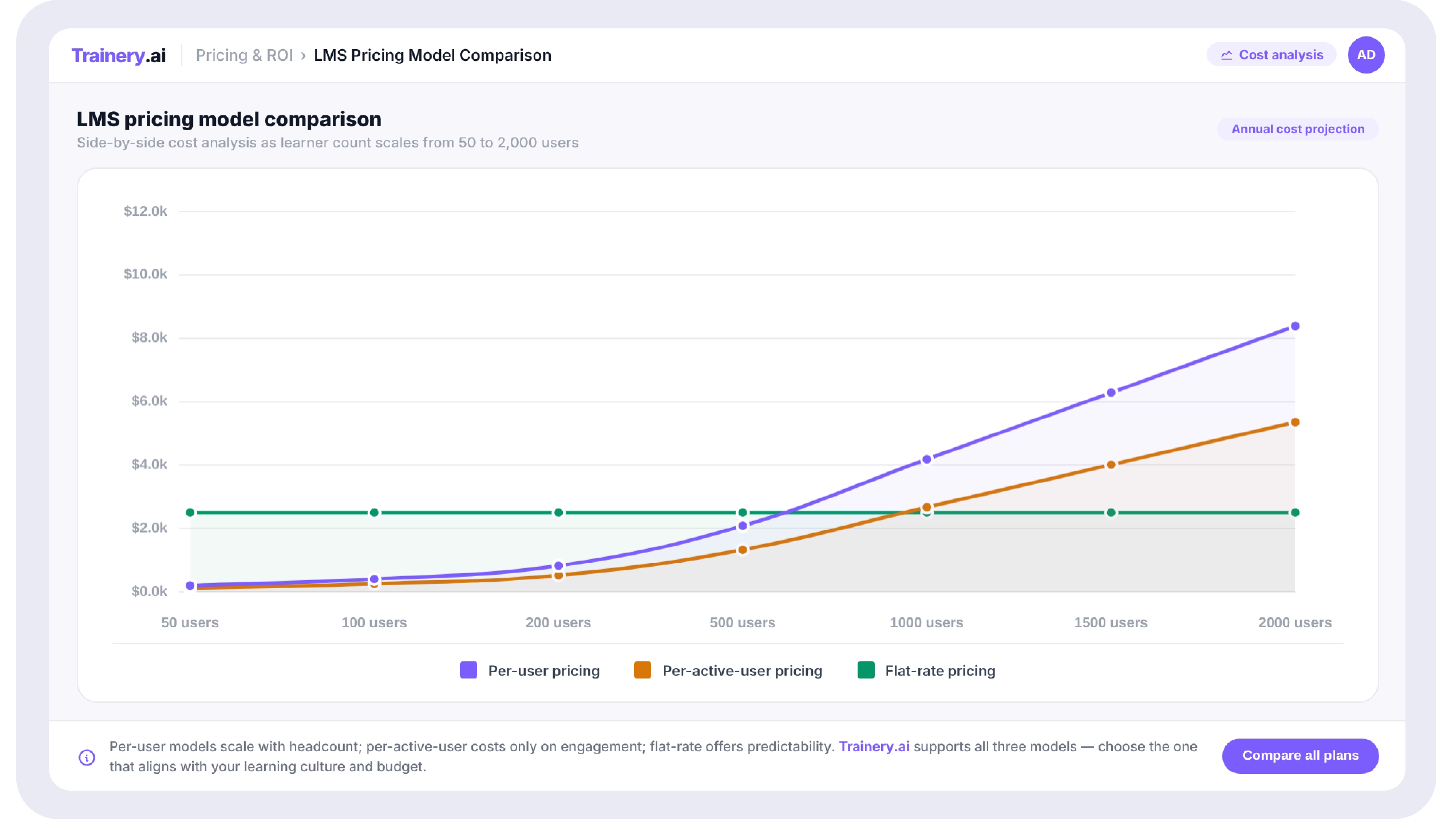Select per-user data point at 1500 users

pyautogui.click(x=1111, y=392)
